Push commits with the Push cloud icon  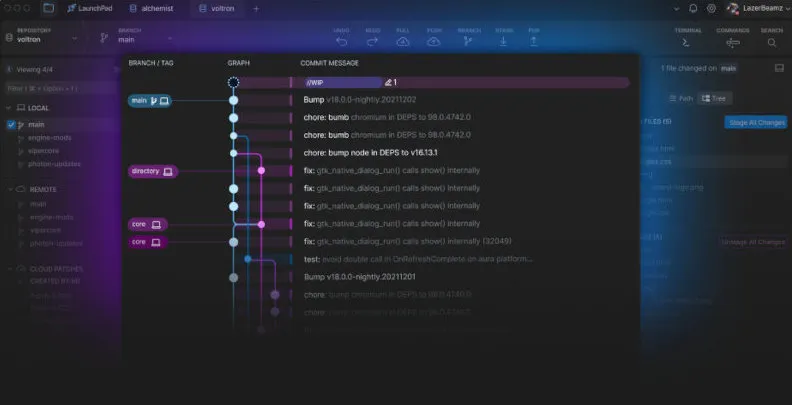(x=434, y=42)
